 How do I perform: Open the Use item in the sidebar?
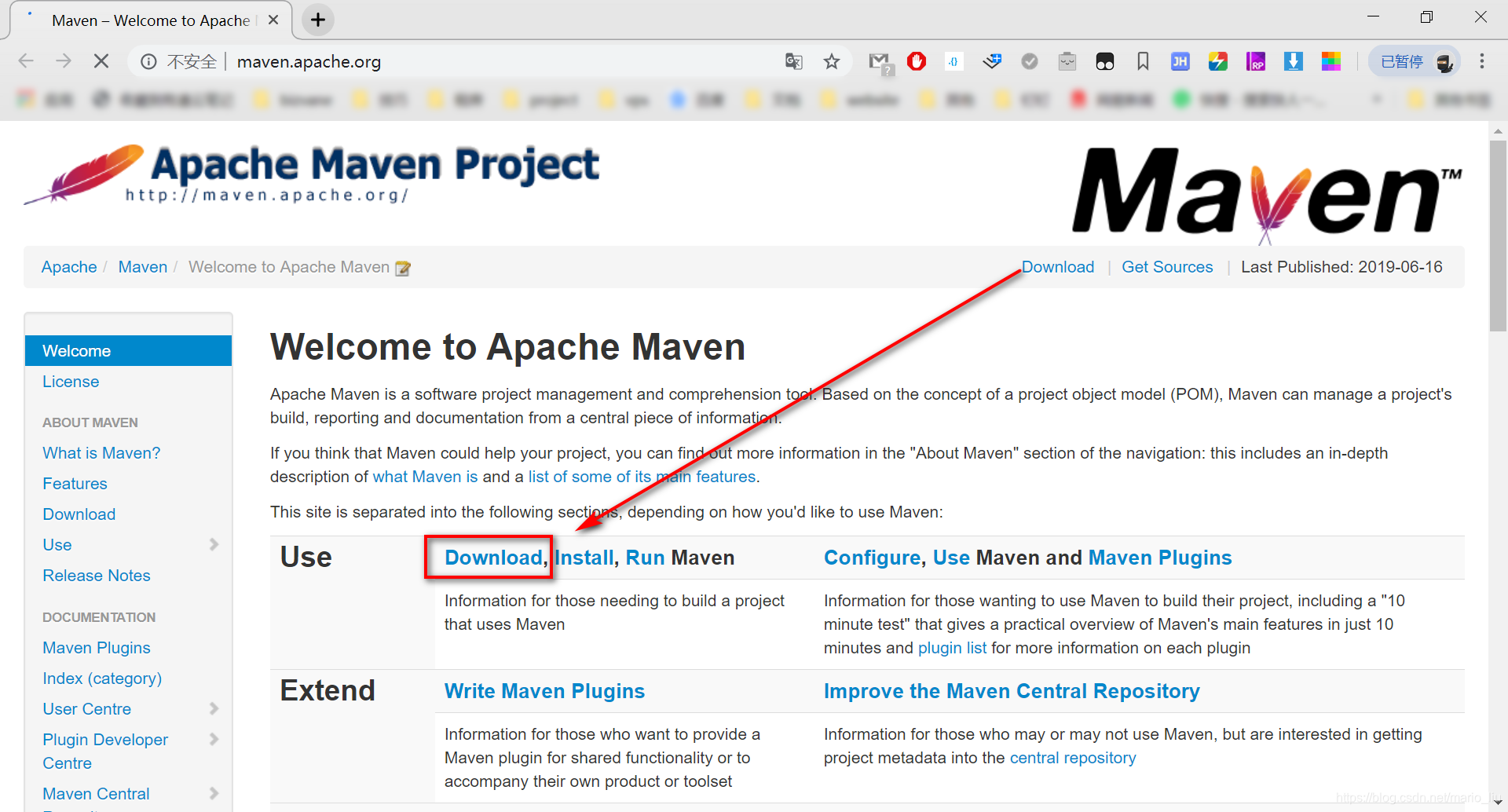pyautogui.click(x=57, y=545)
